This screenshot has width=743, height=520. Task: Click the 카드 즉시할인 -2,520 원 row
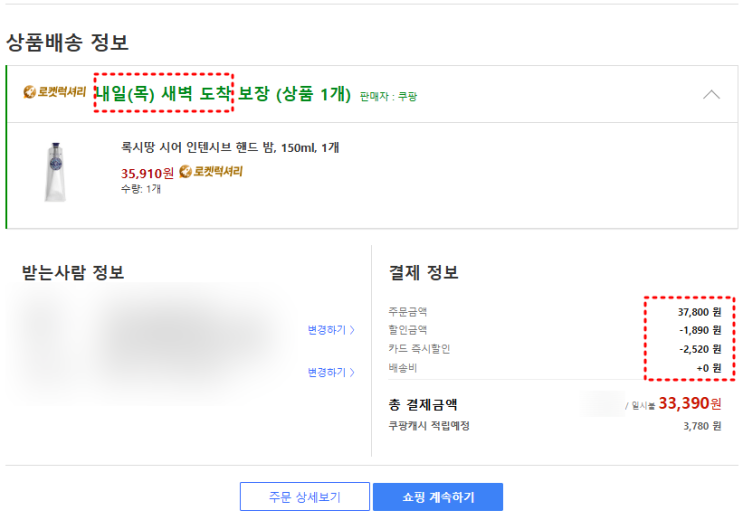[x=555, y=348]
